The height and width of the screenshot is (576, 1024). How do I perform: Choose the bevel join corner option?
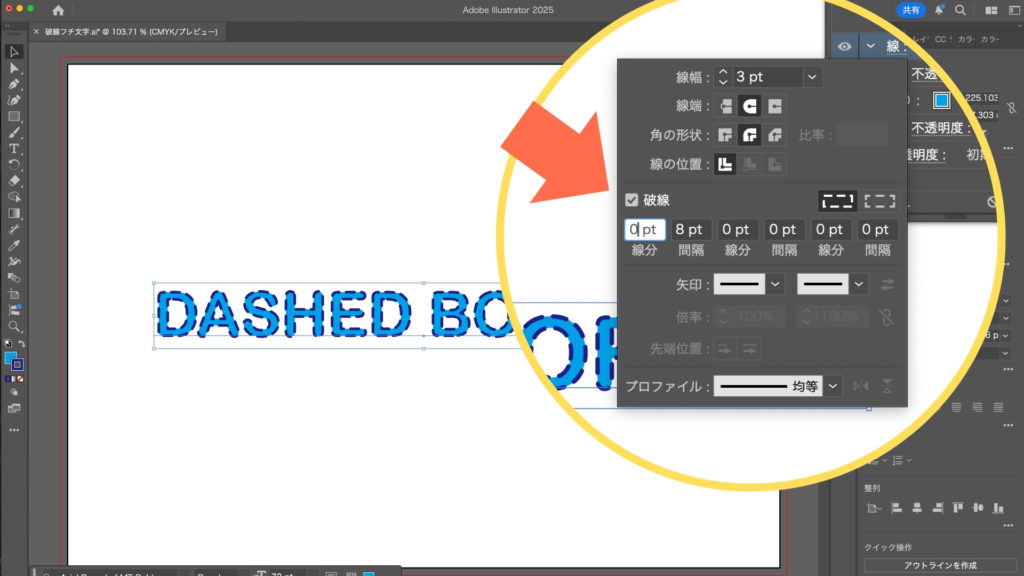774,135
